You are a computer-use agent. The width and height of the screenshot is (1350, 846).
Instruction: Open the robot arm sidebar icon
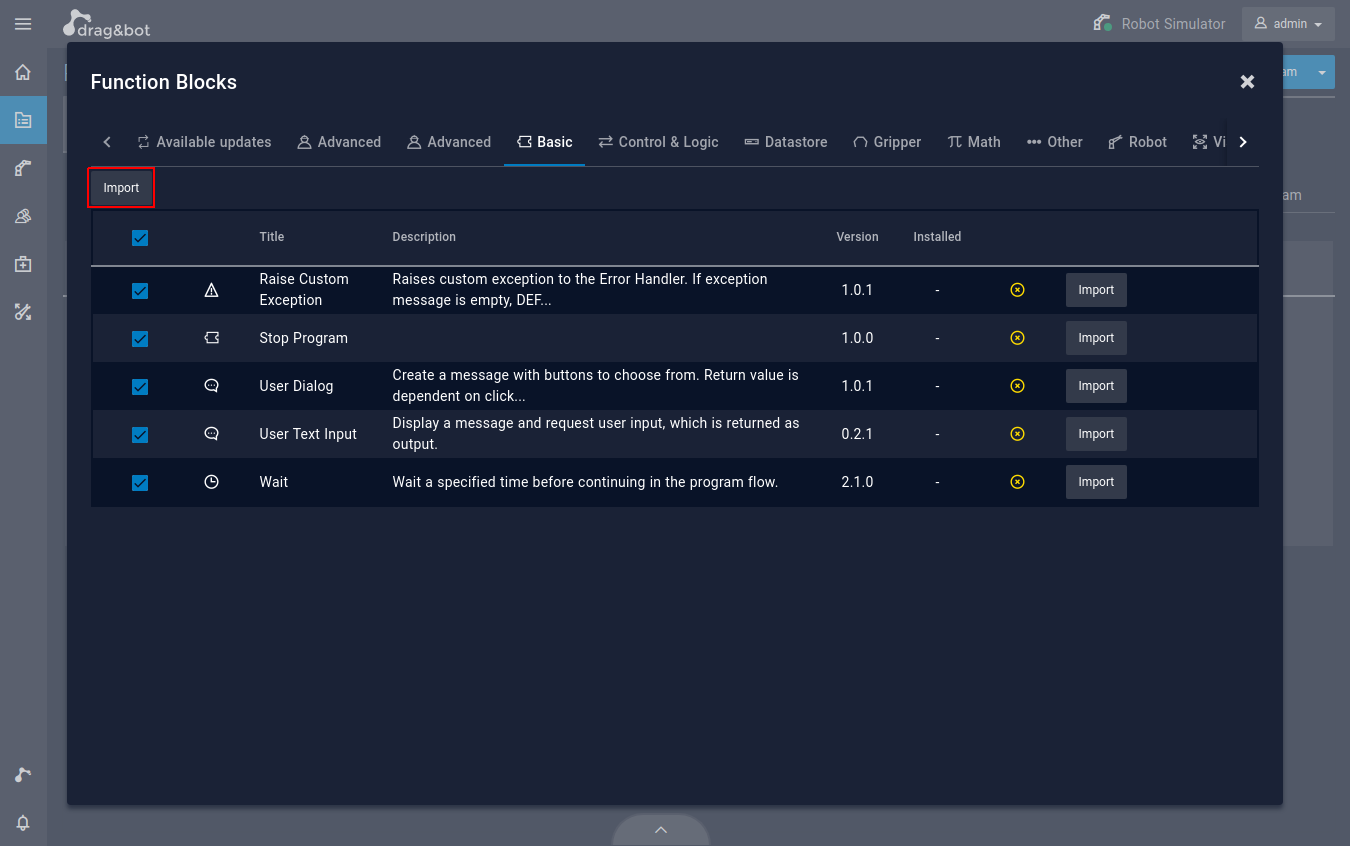(x=23, y=168)
